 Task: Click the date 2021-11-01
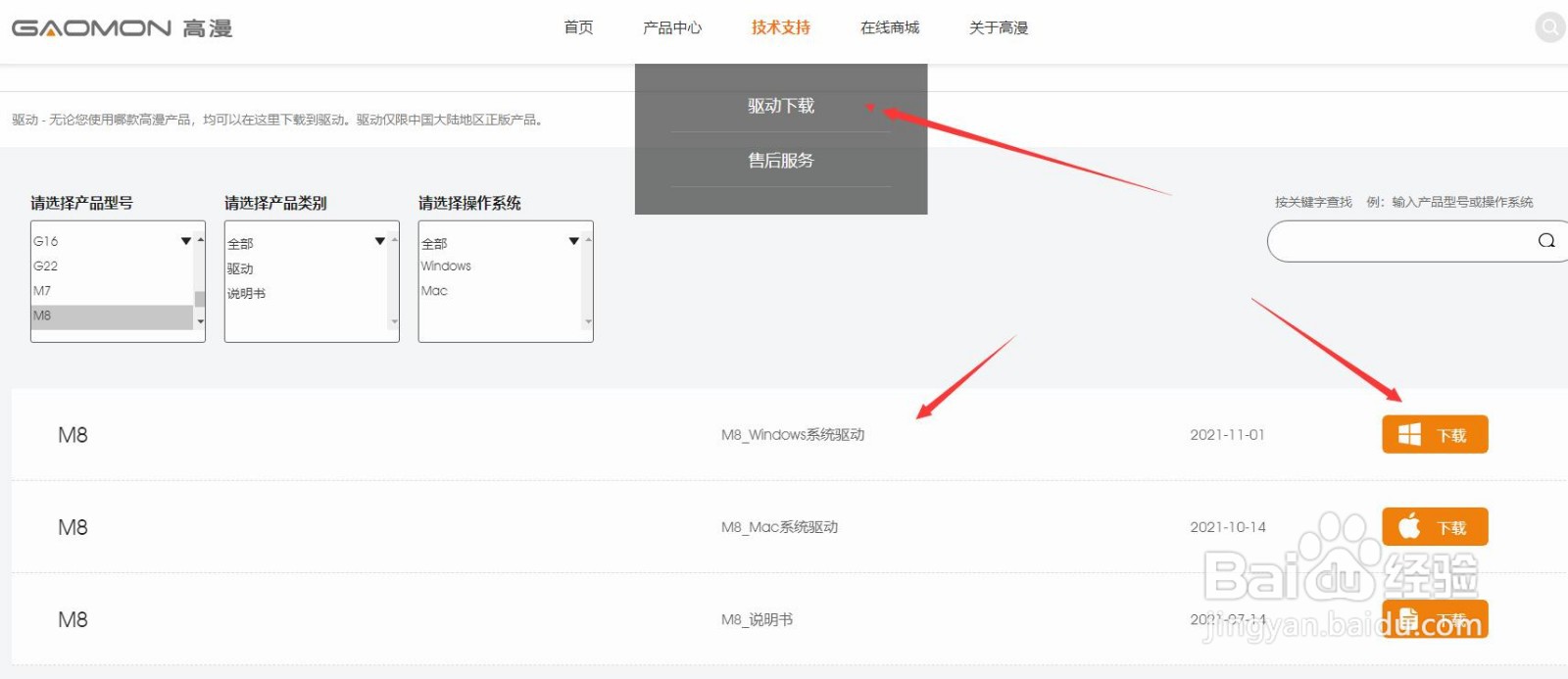(x=1227, y=435)
